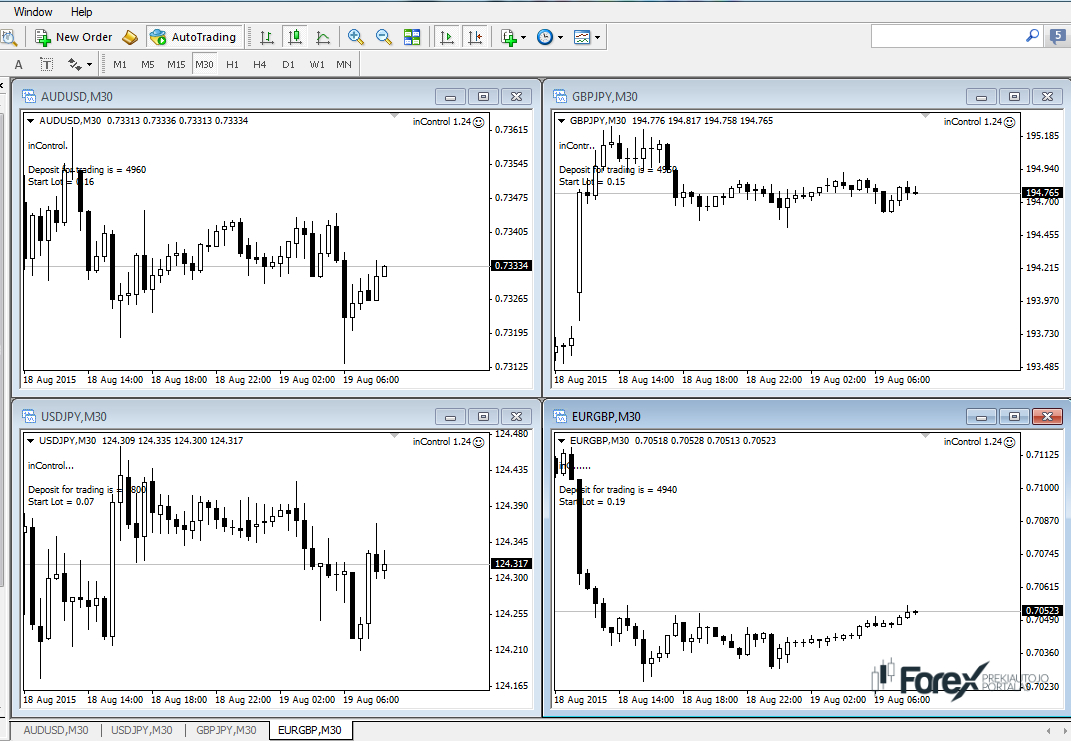Click the 194.765 price label on GBPJPY
Viewport: 1071px width, 742px height.
(1042, 193)
